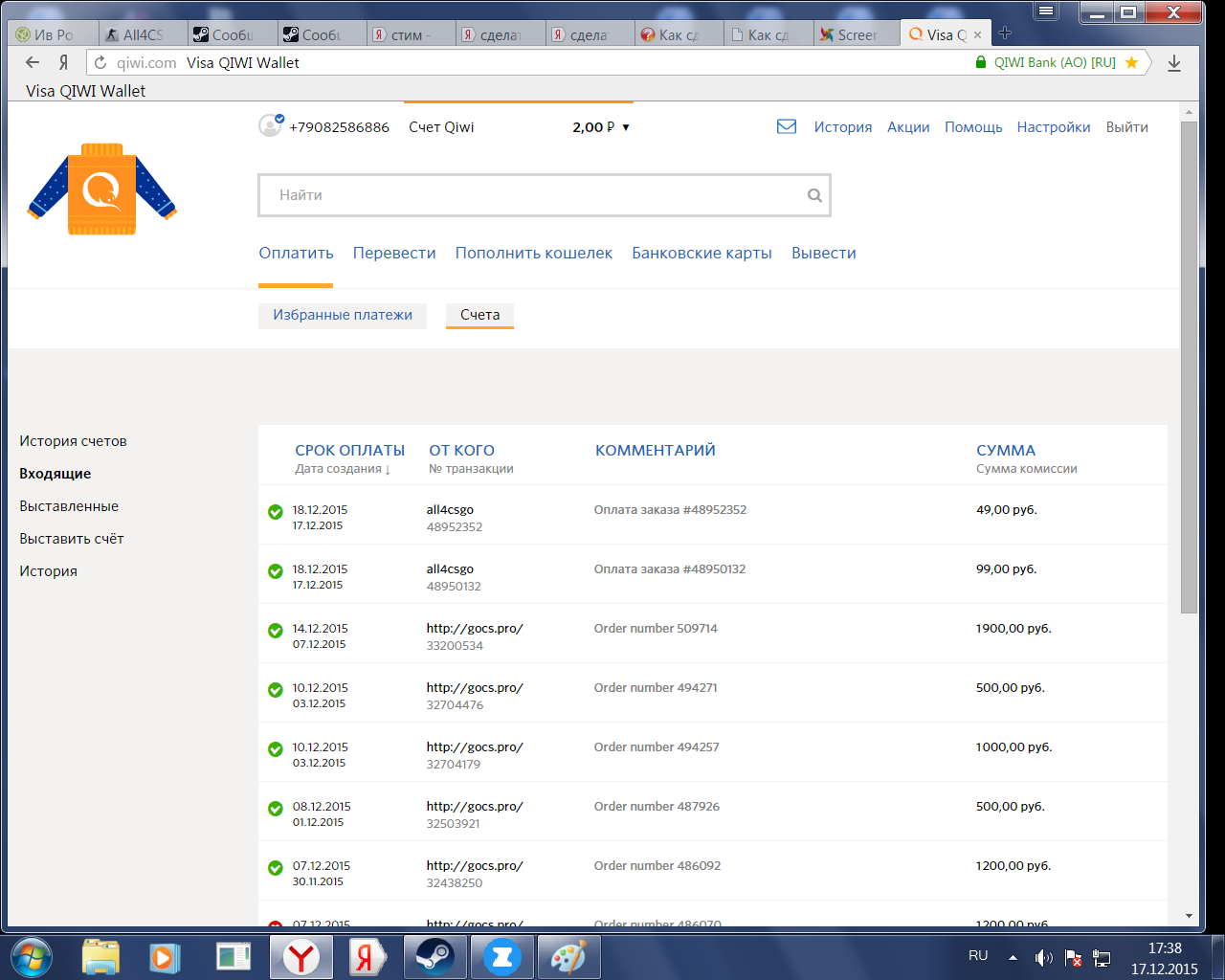Open the Настройки link
Image resolution: width=1225 pixels, height=980 pixels.
point(1054,126)
